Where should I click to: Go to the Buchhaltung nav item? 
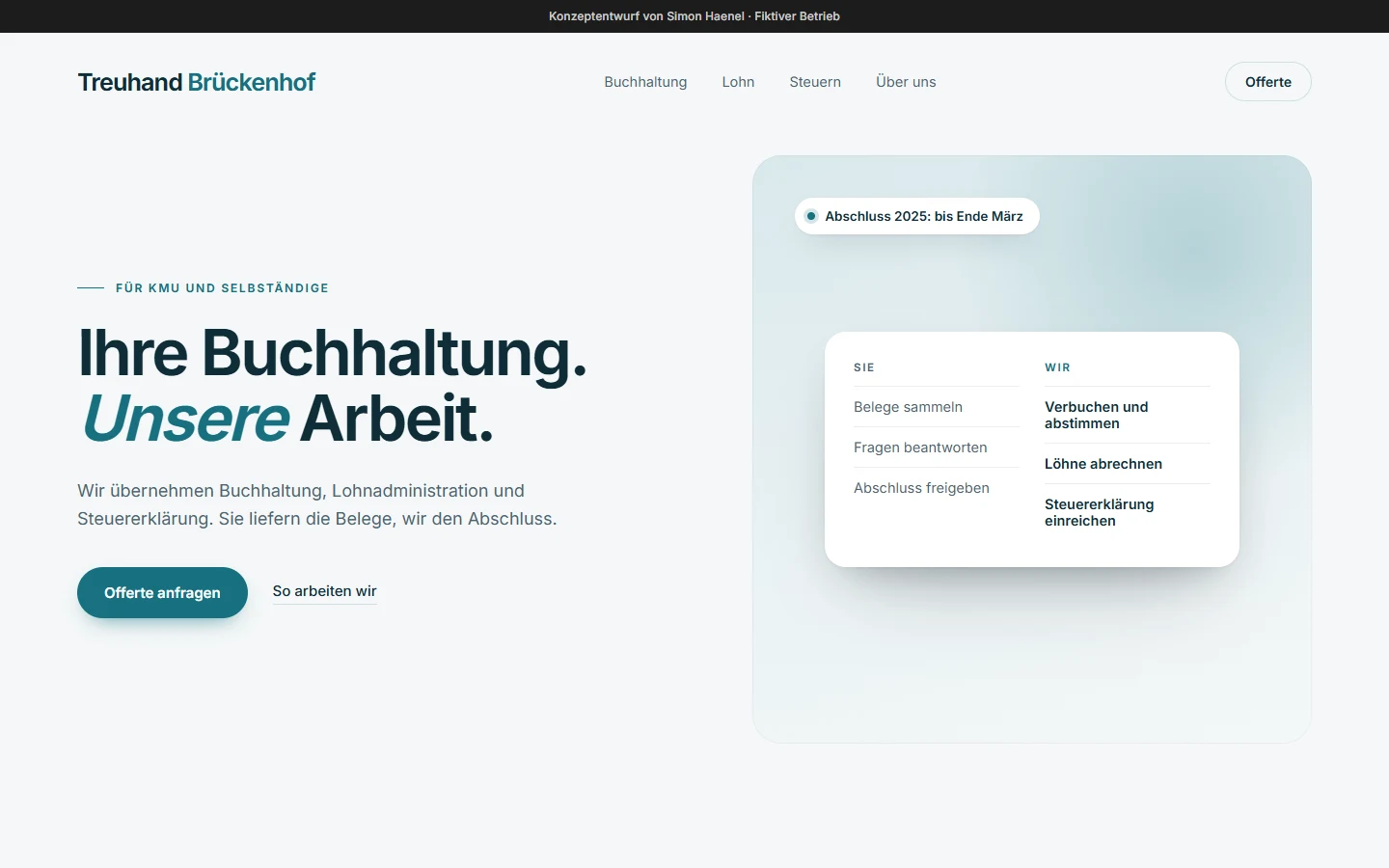point(645,82)
